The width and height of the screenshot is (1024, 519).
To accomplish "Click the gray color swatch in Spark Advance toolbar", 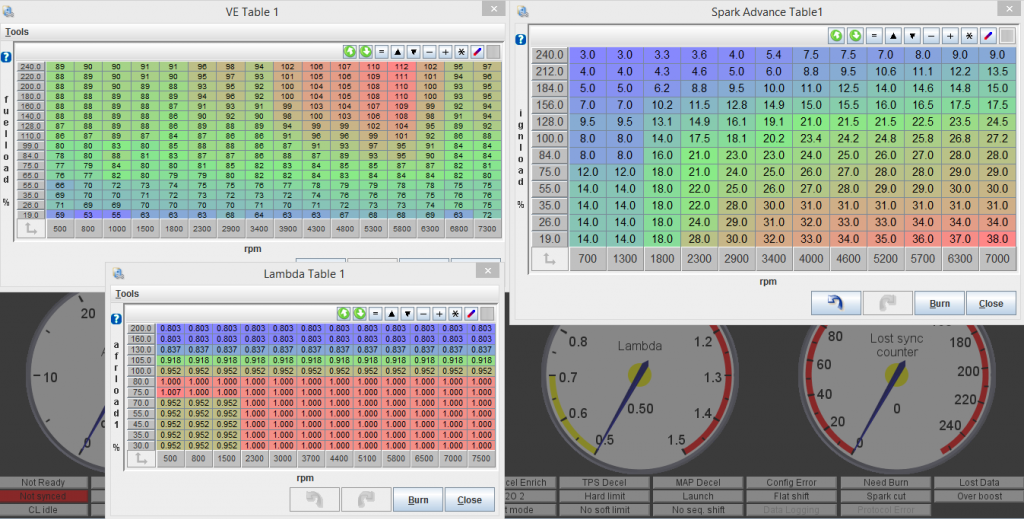I will (1007, 35).
